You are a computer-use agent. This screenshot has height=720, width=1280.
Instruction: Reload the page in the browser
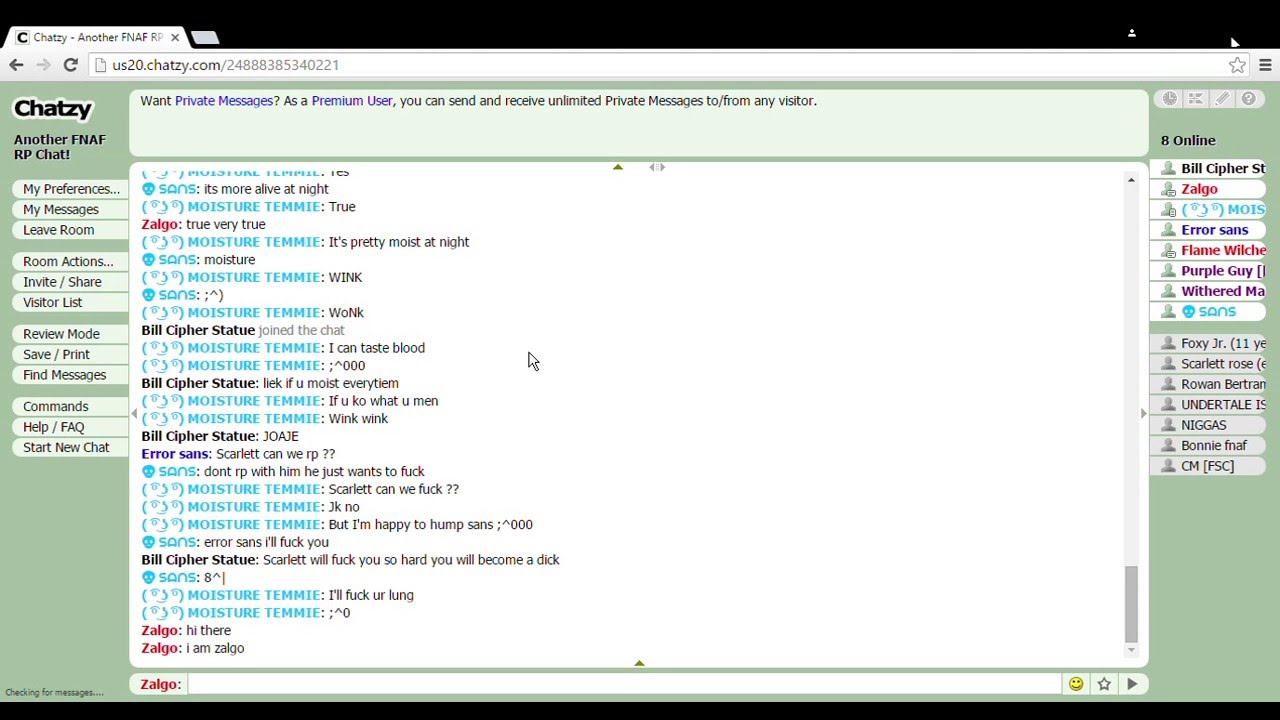click(70, 65)
